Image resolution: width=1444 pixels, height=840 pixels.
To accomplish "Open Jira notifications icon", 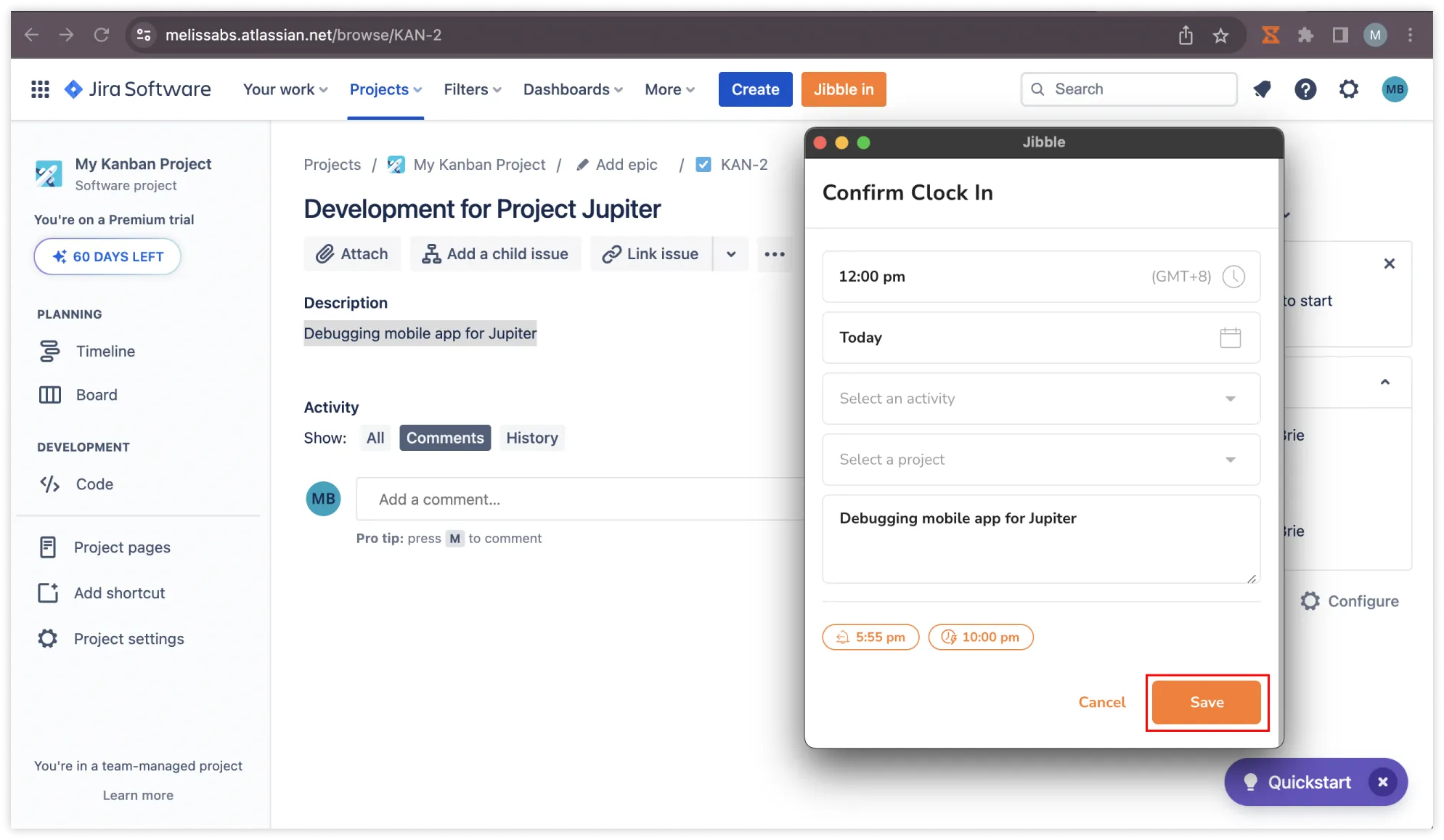I will pos(1263,89).
